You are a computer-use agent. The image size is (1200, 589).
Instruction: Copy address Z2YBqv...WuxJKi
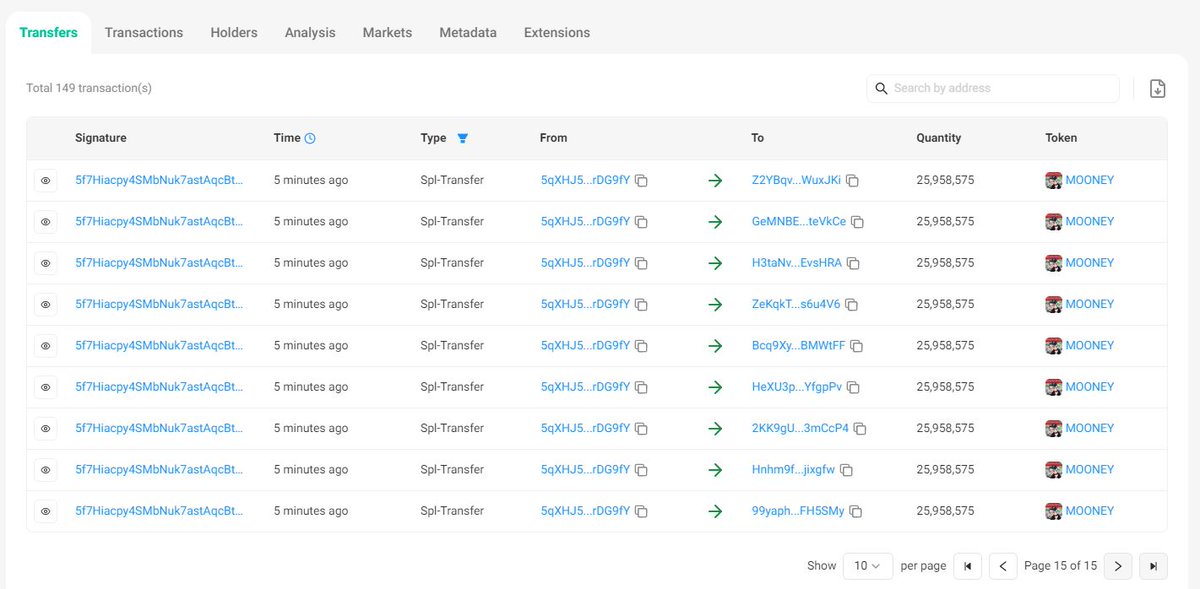point(853,181)
